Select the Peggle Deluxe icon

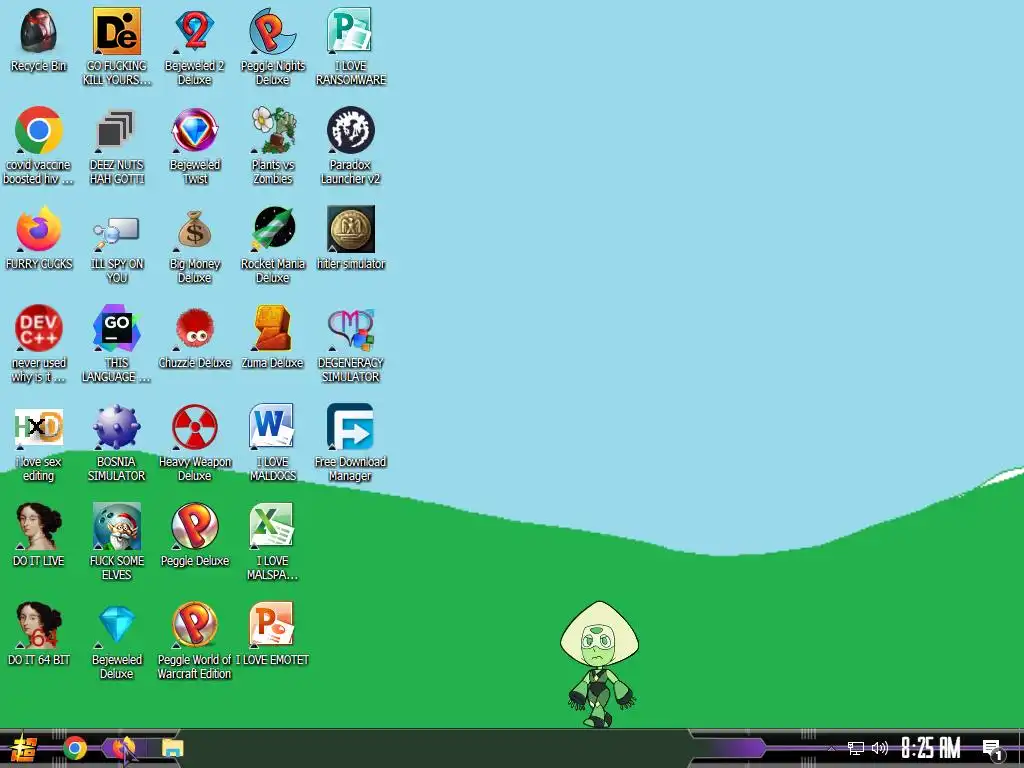tap(195, 526)
